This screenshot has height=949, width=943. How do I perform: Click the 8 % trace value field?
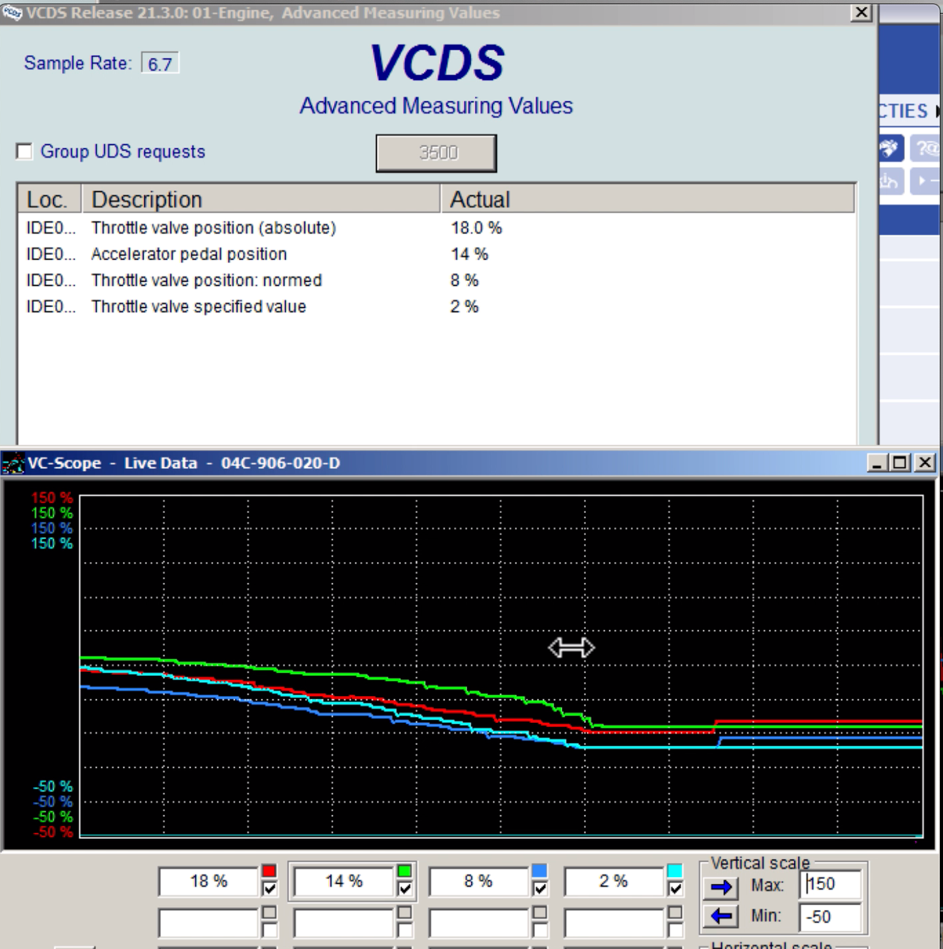click(x=479, y=881)
